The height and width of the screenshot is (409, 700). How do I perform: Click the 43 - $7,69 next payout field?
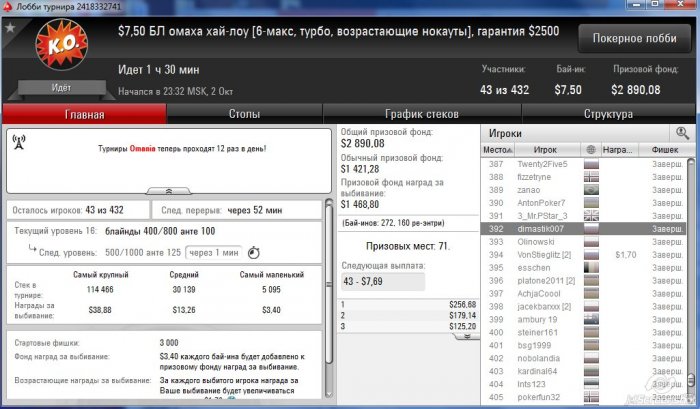(x=383, y=281)
